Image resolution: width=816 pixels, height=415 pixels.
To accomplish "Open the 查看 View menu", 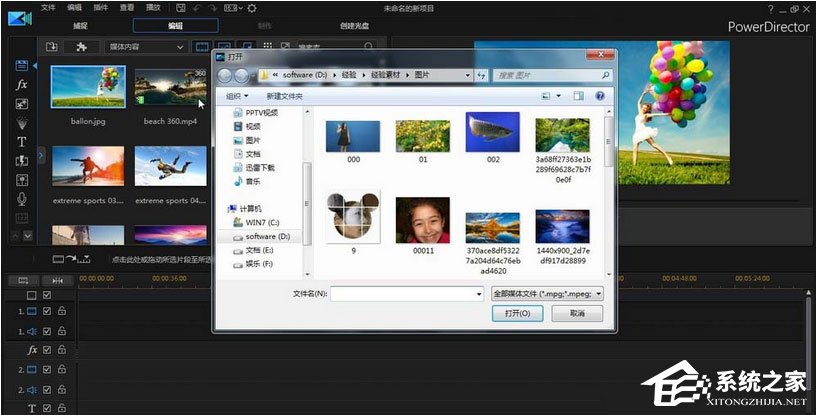I will (x=126, y=8).
